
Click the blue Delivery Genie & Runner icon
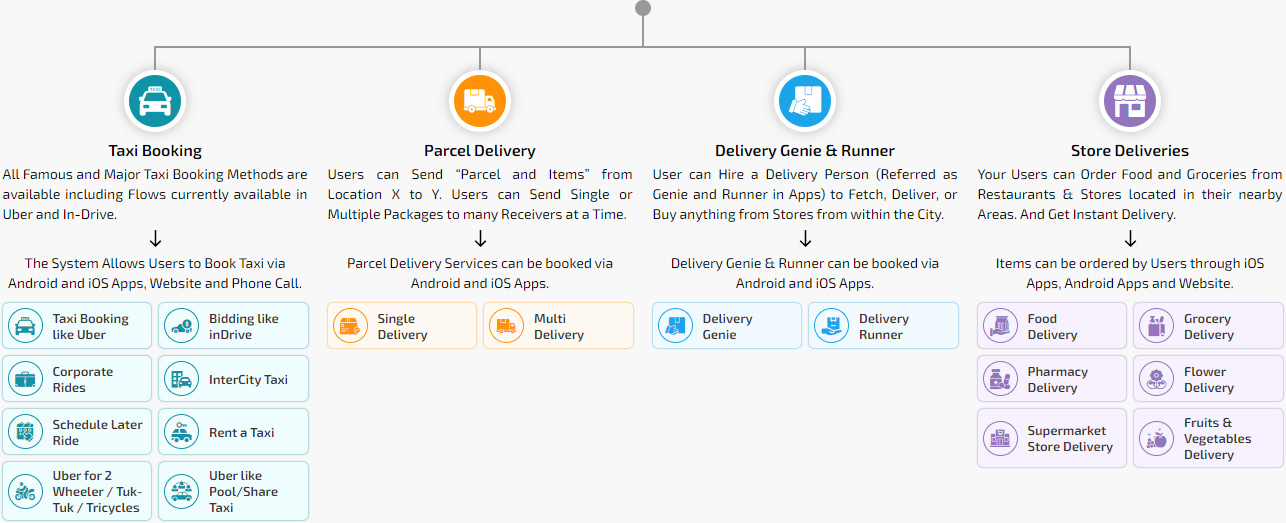point(805,101)
